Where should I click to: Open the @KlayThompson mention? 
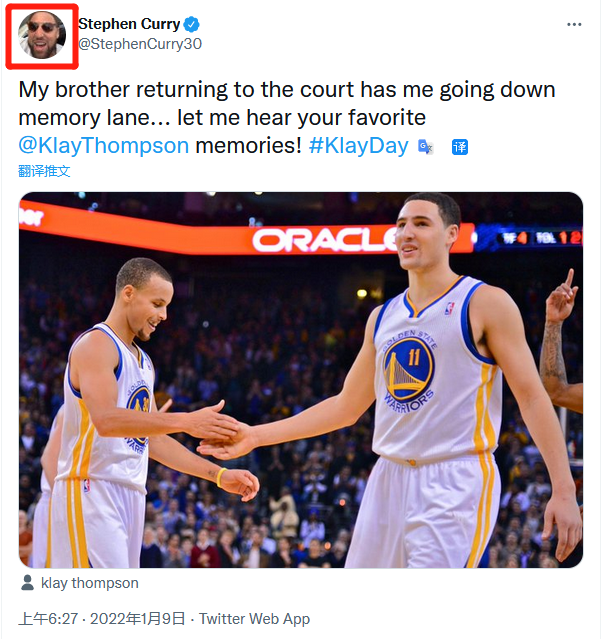(104, 145)
